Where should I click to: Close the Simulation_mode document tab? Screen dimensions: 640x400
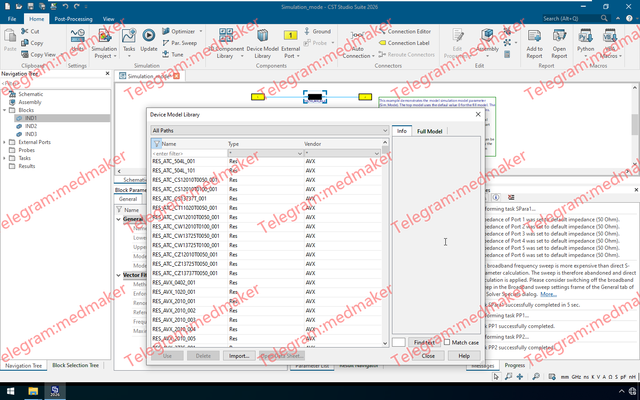point(176,76)
